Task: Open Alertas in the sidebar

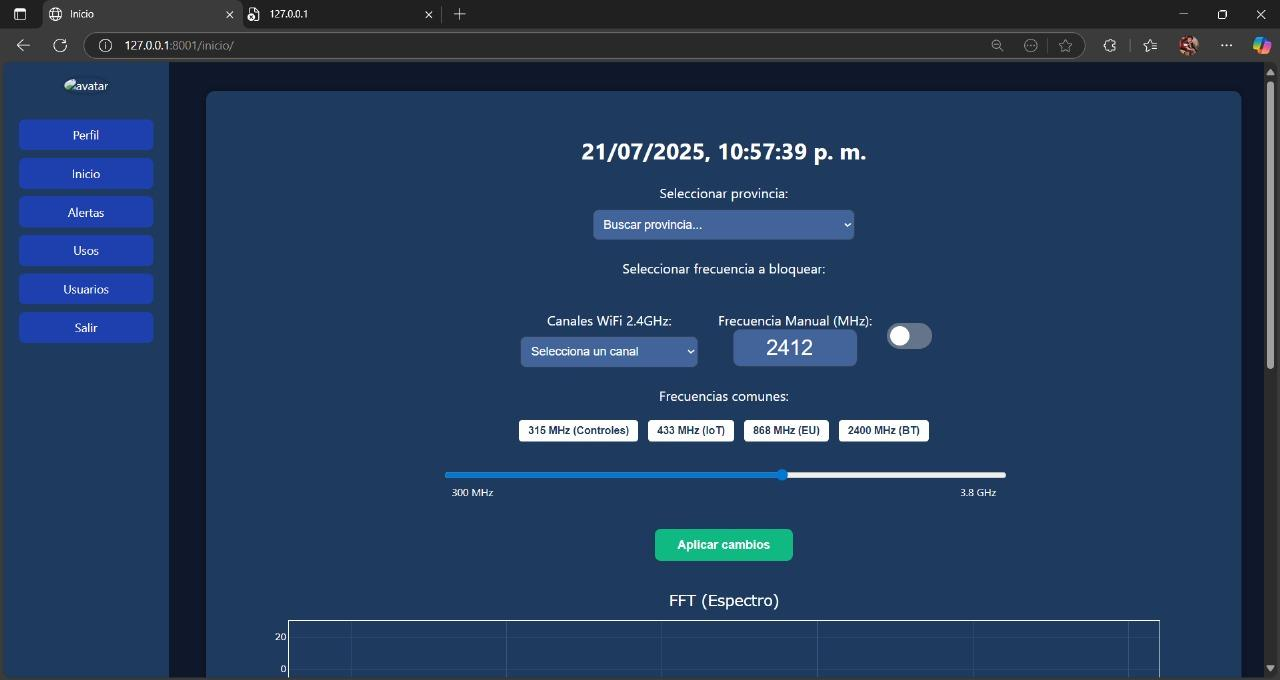Action: 86,212
